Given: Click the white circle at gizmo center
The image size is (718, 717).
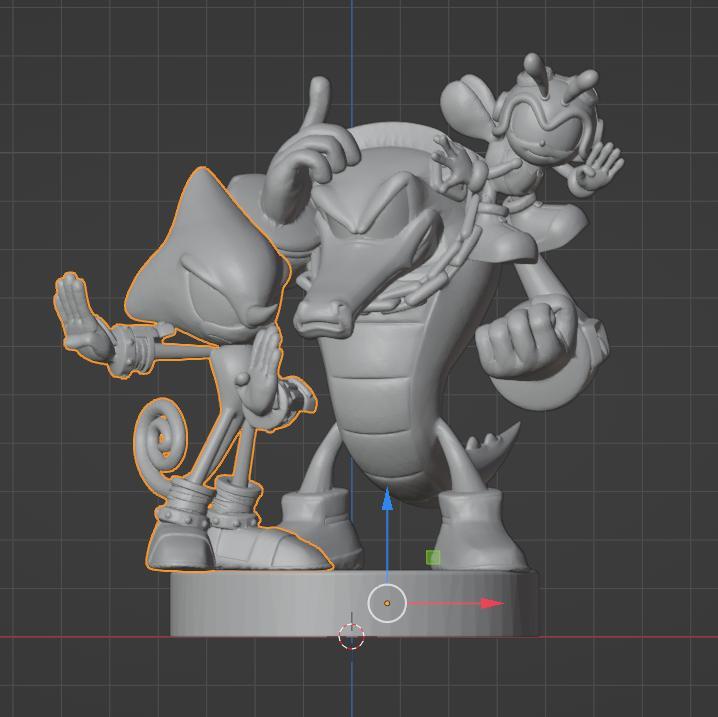Looking at the screenshot, I should coord(387,603).
